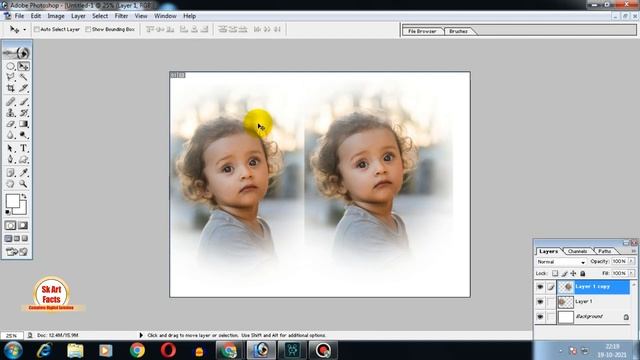Open the Image menu
640x360 pixels.
point(56,16)
